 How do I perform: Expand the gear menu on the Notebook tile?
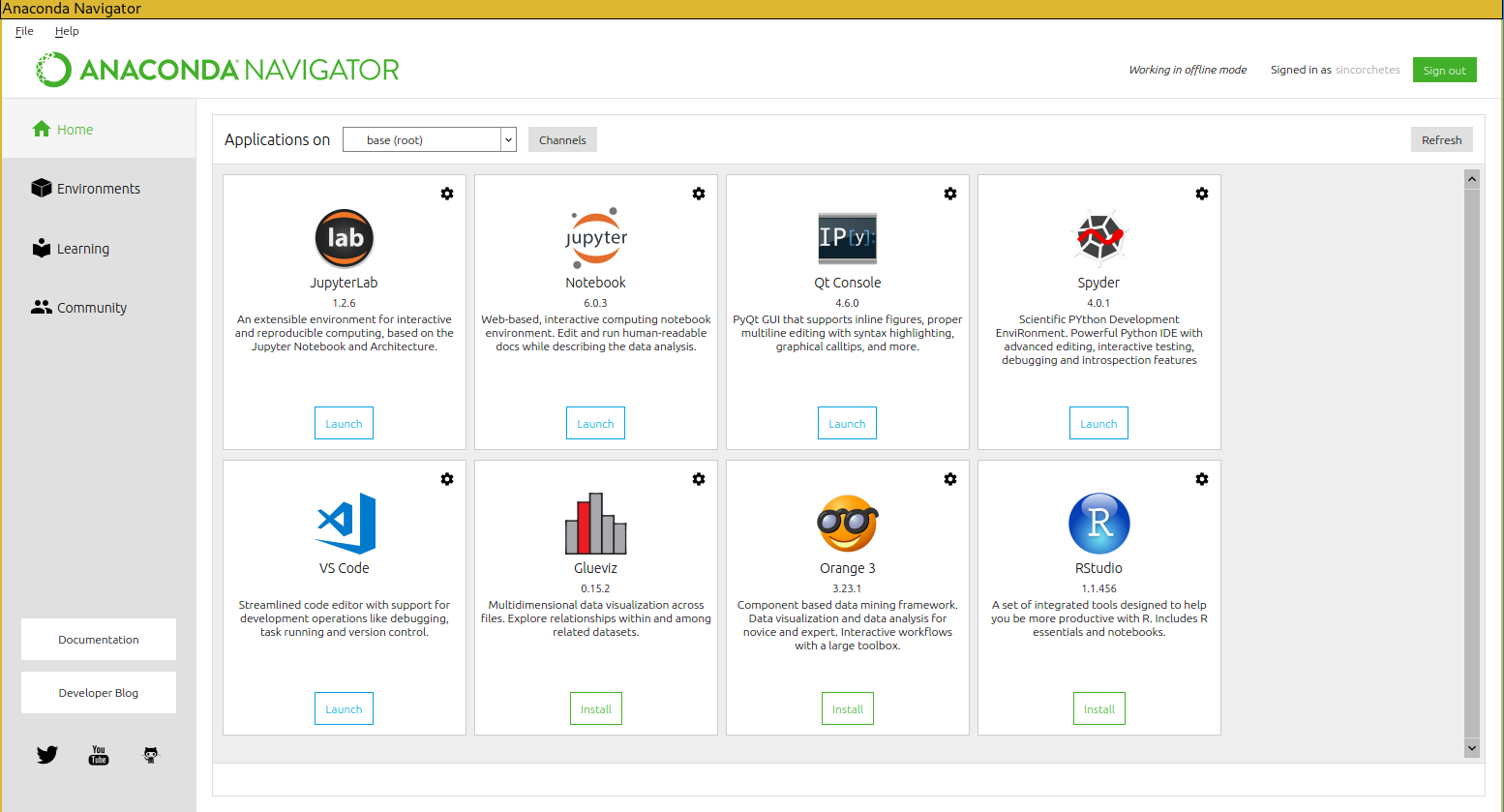[699, 194]
